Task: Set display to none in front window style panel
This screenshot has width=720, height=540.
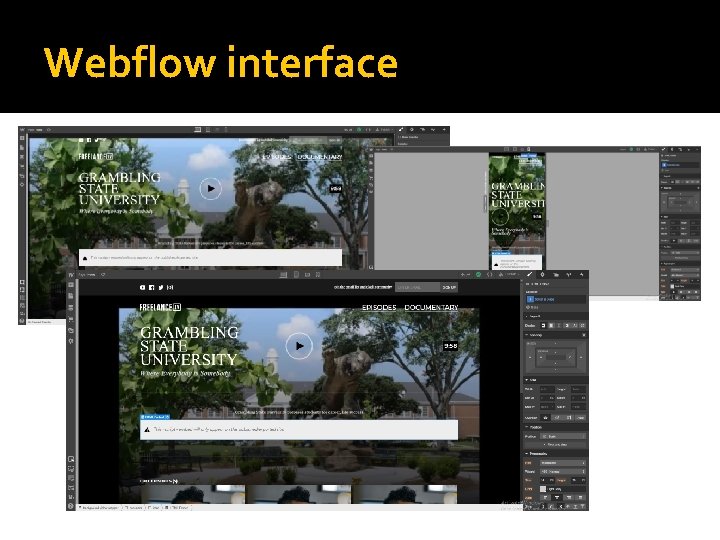Action: (x=583, y=326)
